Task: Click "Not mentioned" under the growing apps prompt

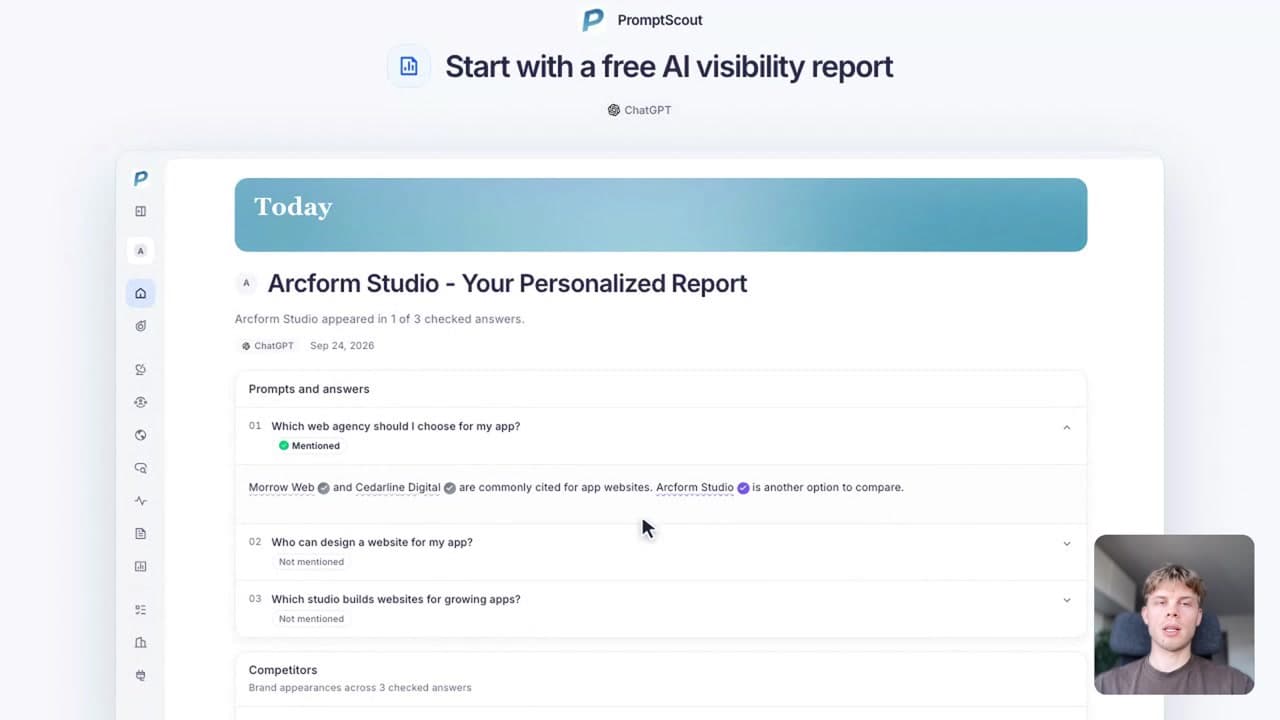Action: (311, 619)
